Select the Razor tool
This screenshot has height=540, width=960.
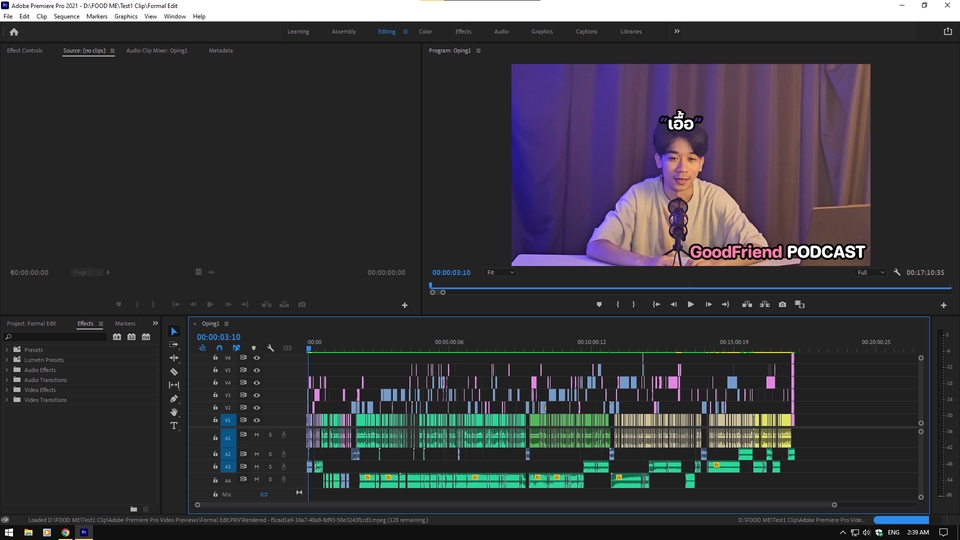pyautogui.click(x=174, y=371)
